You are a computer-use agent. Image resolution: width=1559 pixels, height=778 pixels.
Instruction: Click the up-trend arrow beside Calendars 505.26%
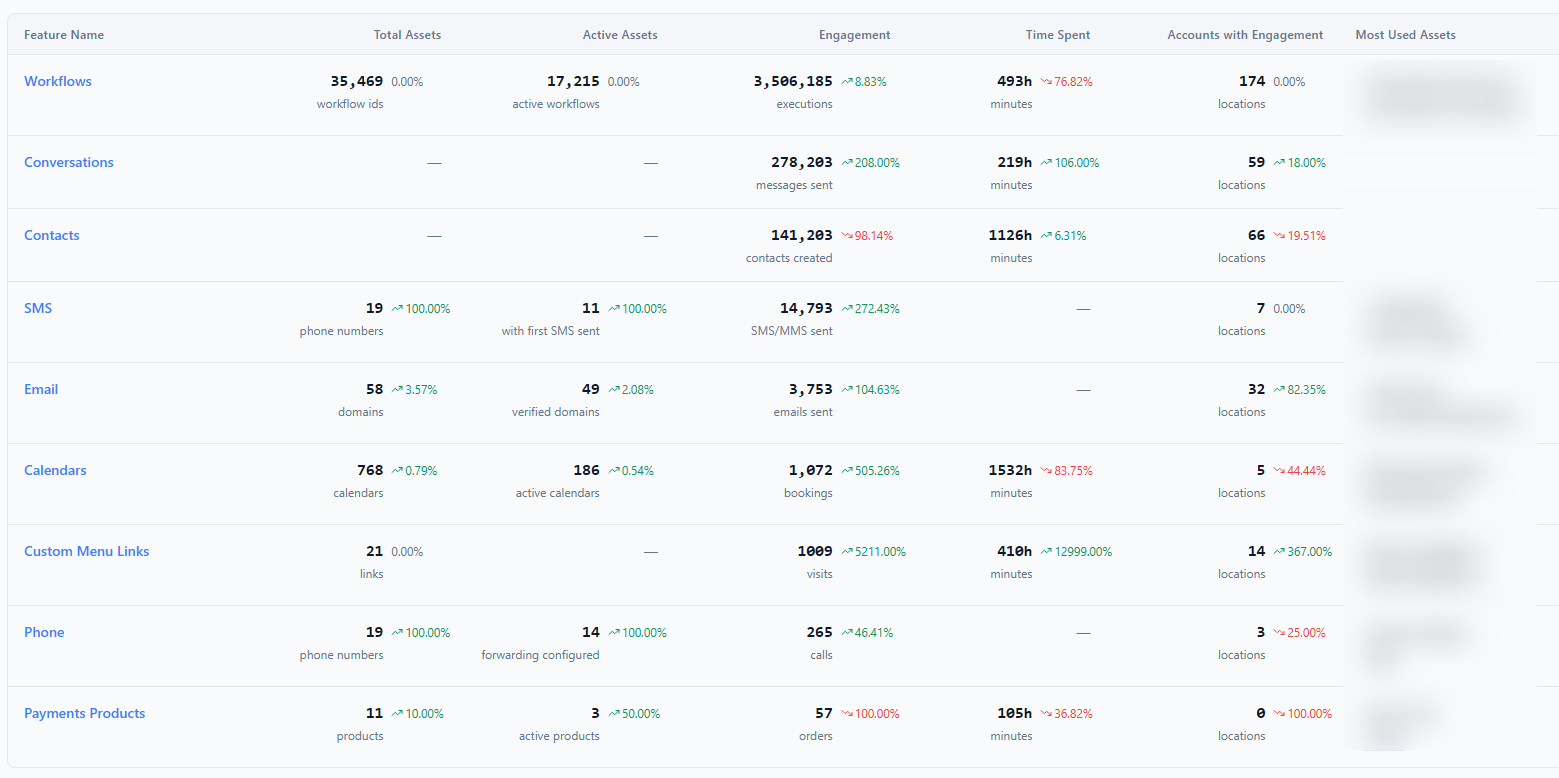847,471
